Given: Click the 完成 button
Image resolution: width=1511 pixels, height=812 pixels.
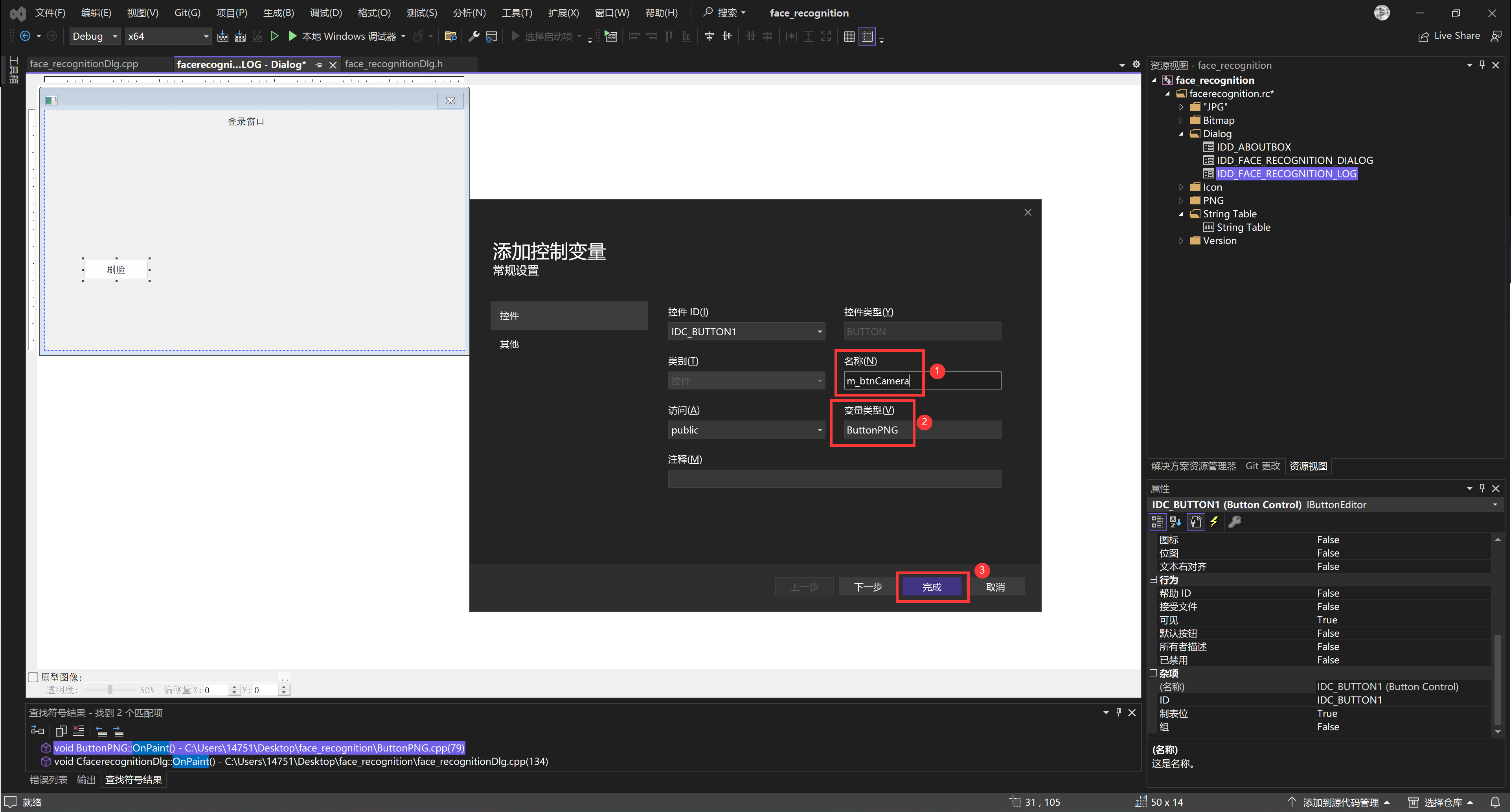Looking at the screenshot, I should (x=932, y=587).
